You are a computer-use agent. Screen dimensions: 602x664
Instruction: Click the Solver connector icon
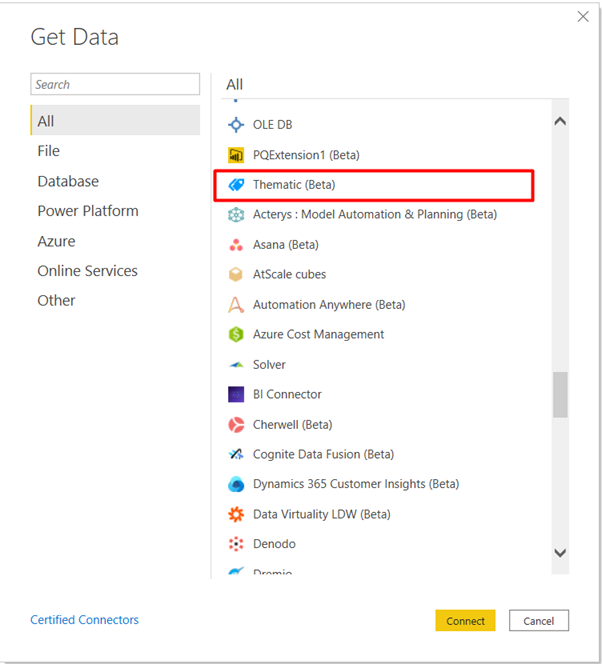236,365
